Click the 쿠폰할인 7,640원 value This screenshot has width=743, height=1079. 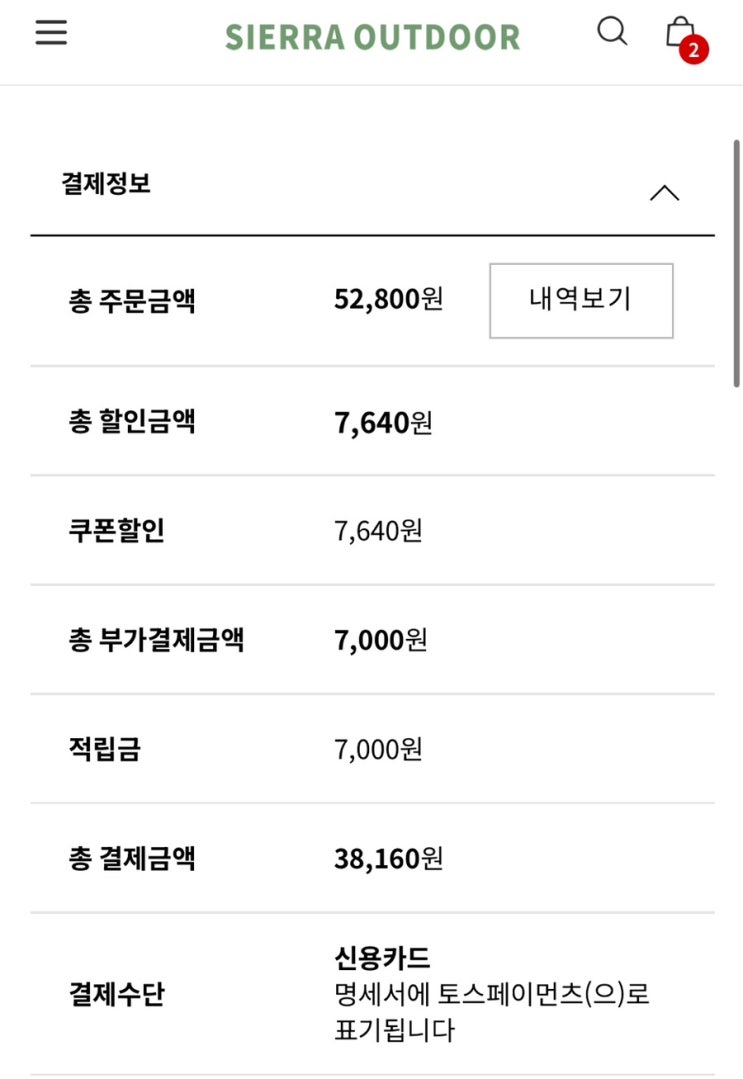click(378, 531)
